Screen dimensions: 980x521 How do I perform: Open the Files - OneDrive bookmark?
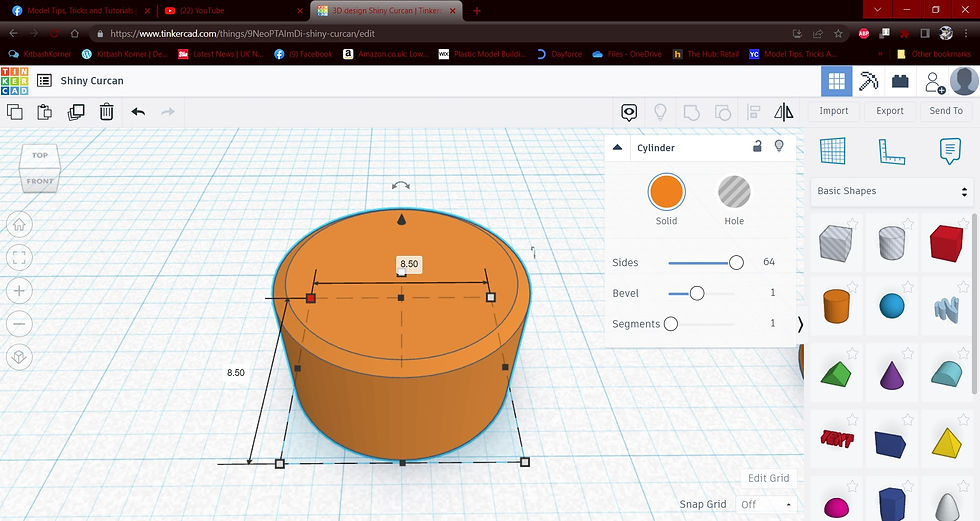click(x=627, y=54)
